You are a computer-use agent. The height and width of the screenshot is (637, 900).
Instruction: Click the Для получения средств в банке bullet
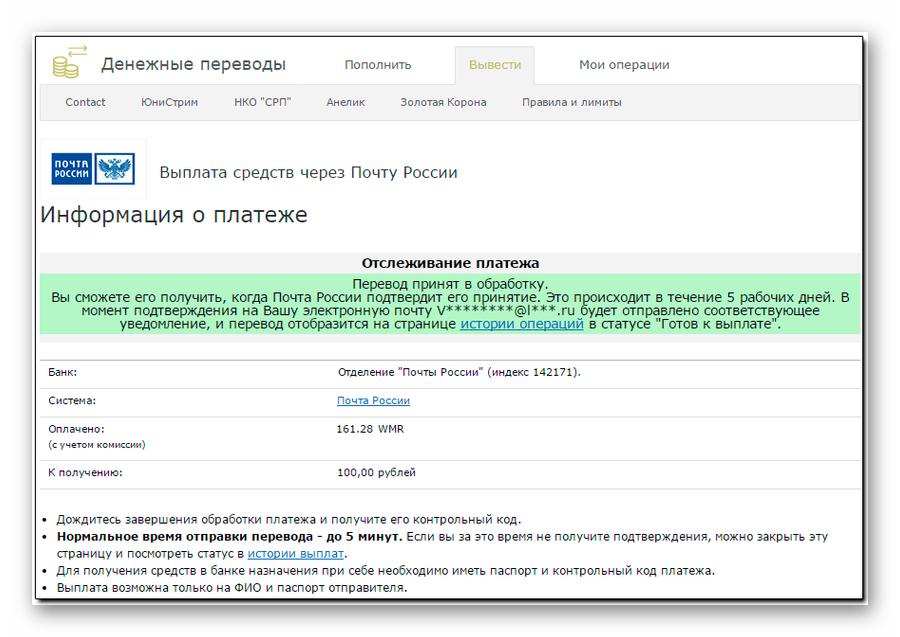point(386,571)
